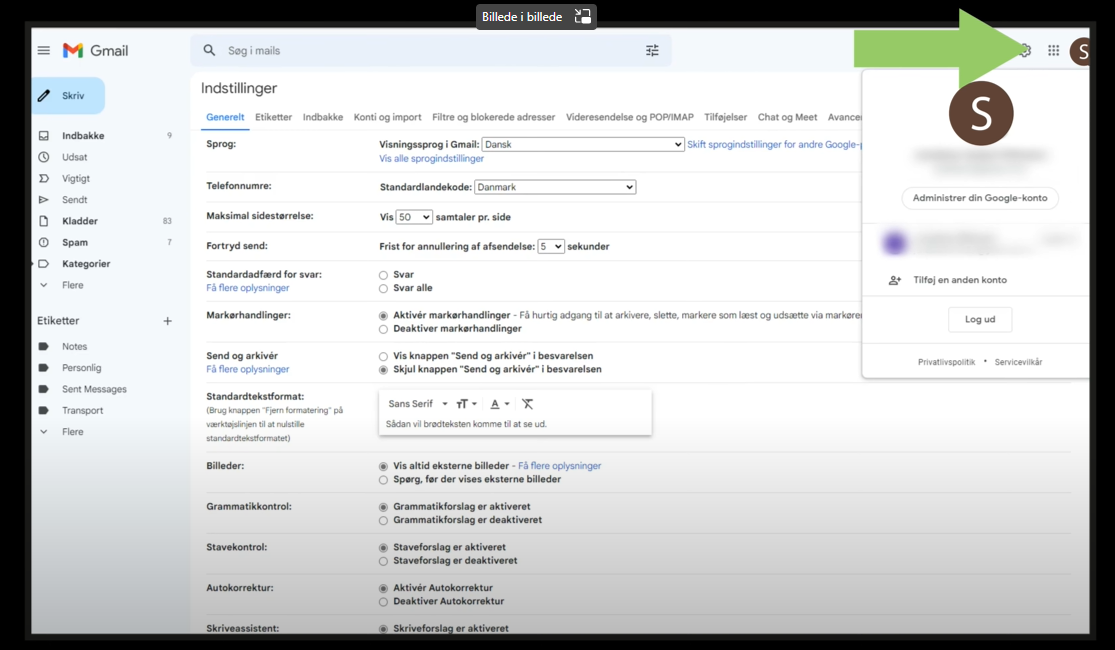Click the Log ud button

(x=980, y=319)
